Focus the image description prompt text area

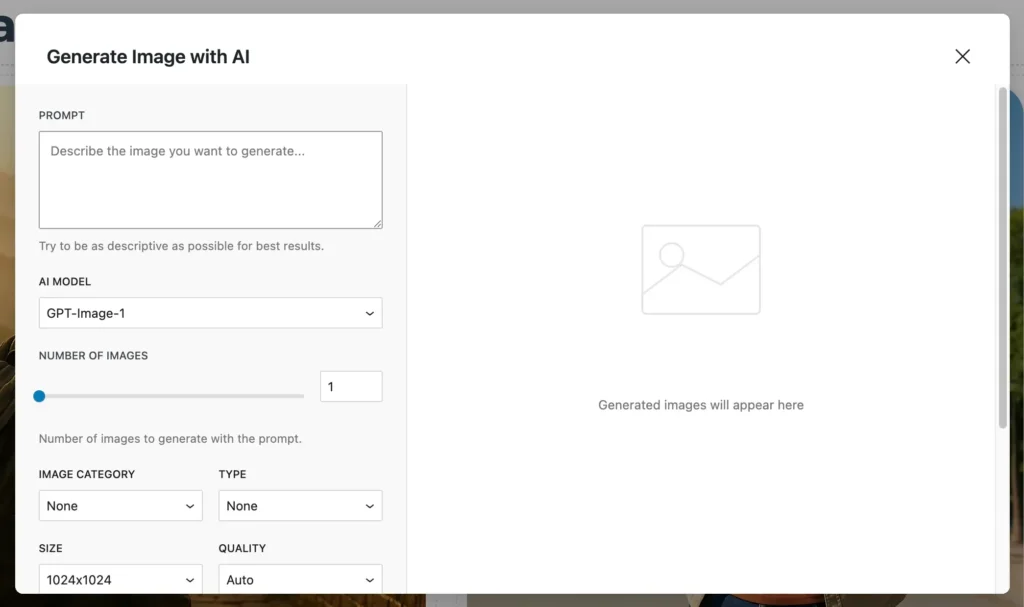[x=210, y=180]
